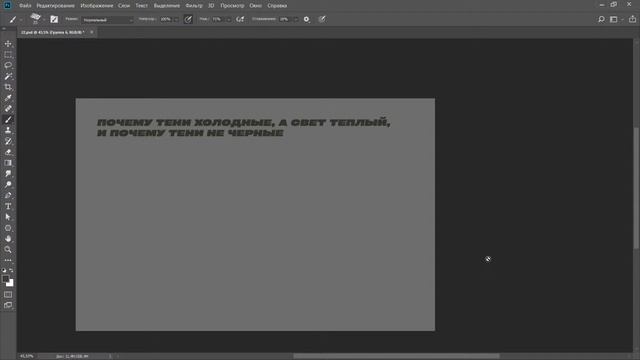Select the History Brush tool
640x360 pixels.
(8, 141)
